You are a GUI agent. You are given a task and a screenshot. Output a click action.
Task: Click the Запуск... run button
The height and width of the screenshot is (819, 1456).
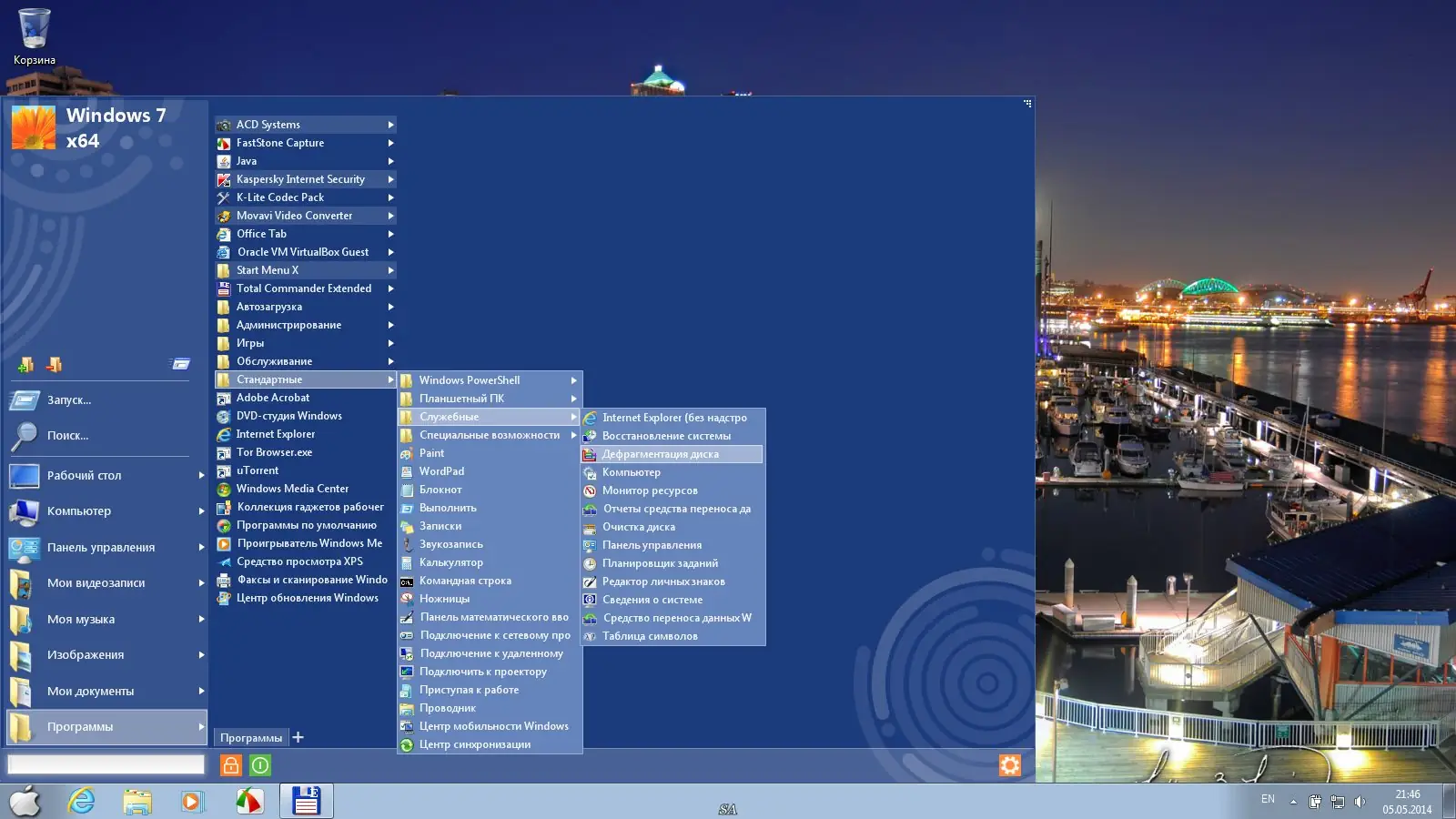[x=105, y=399]
